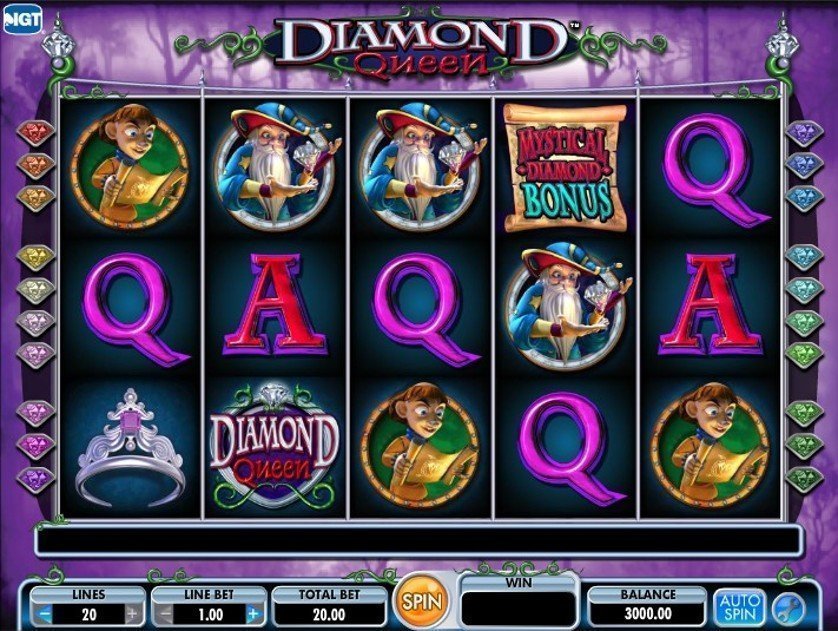Screen dimensions: 838x631
Task: Raise the line bet using plus
Action: pos(255,614)
